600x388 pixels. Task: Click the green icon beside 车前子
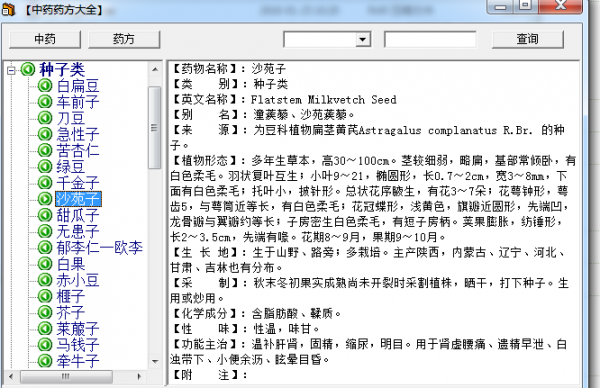pos(45,102)
